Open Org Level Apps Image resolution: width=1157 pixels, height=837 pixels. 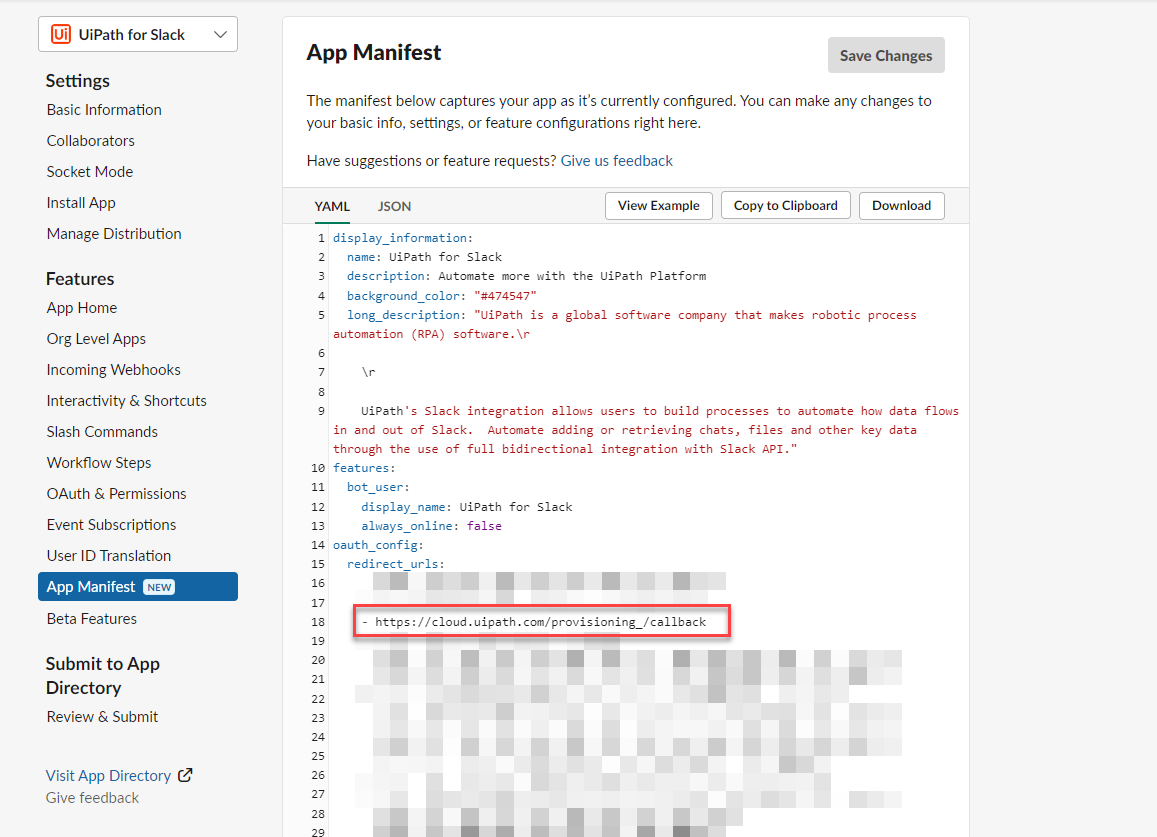click(x=96, y=339)
